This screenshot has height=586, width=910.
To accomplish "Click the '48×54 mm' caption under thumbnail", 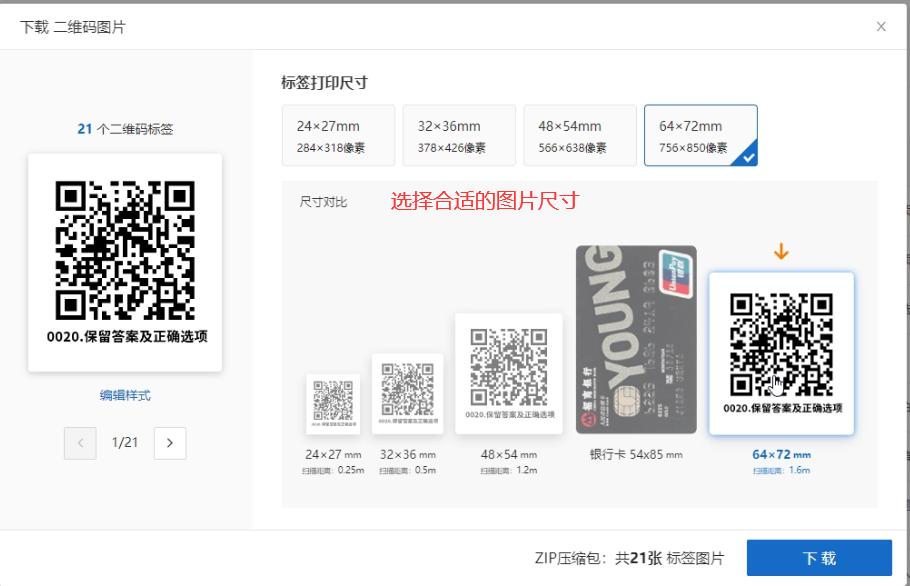I will tap(509, 454).
